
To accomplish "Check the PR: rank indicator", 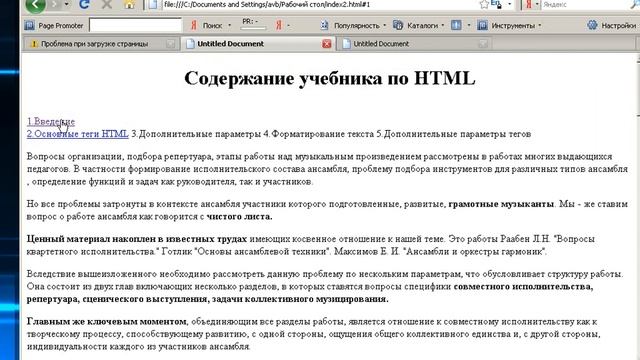I will coord(252,24).
